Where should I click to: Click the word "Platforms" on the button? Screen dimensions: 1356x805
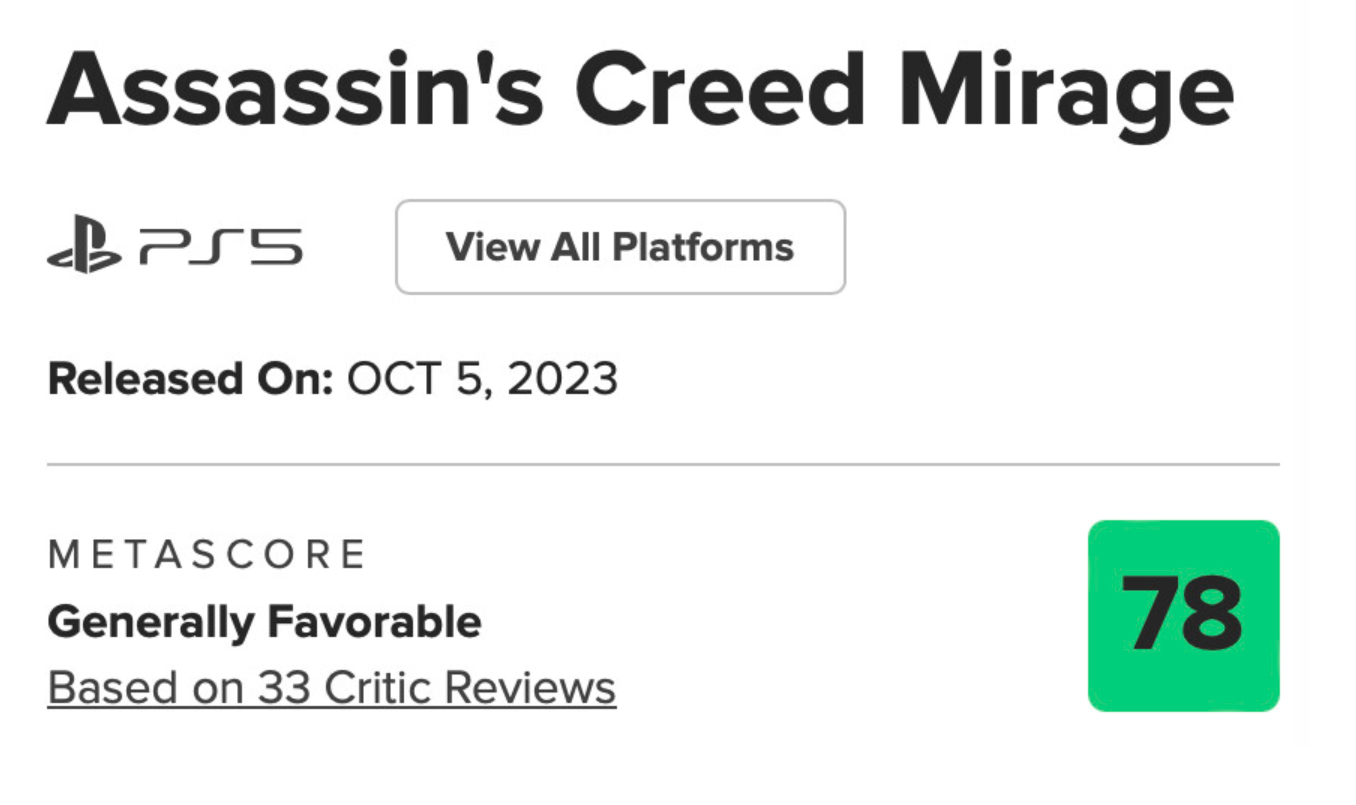coord(703,247)
